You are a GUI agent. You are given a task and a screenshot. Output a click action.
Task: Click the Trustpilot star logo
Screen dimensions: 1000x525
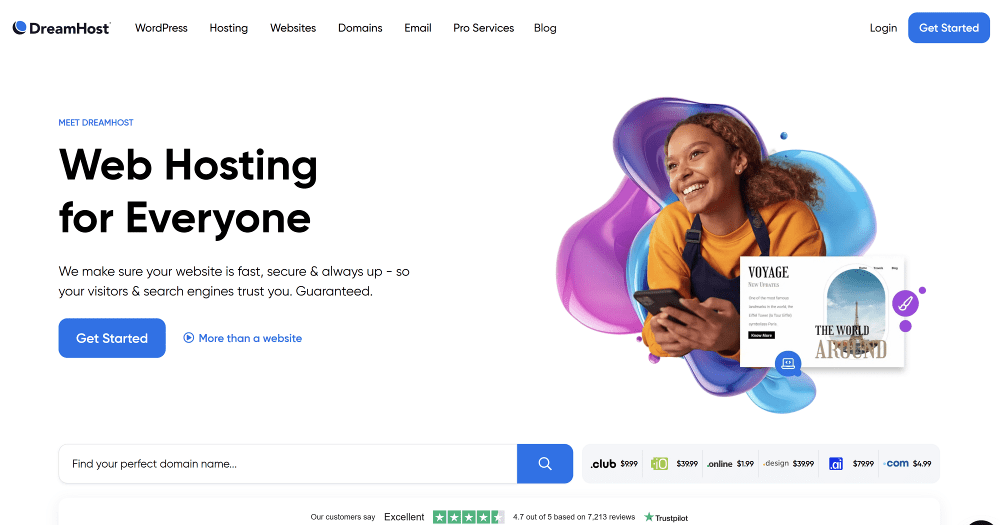[649, 517]
